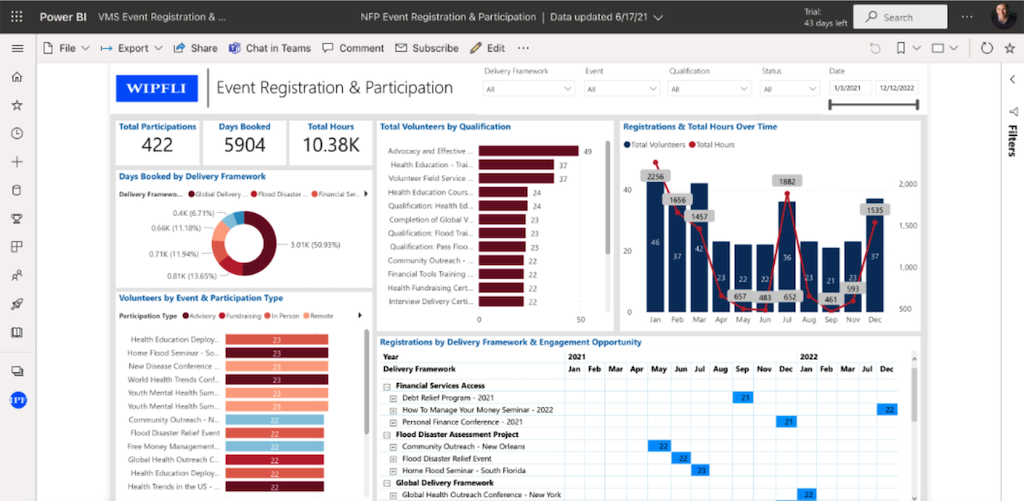Expand Personal Finance Conference - 2021 row
Image resolution: width=1024 pixels, height=501 pixels.
pyautogui.click(x=393, y=422)
